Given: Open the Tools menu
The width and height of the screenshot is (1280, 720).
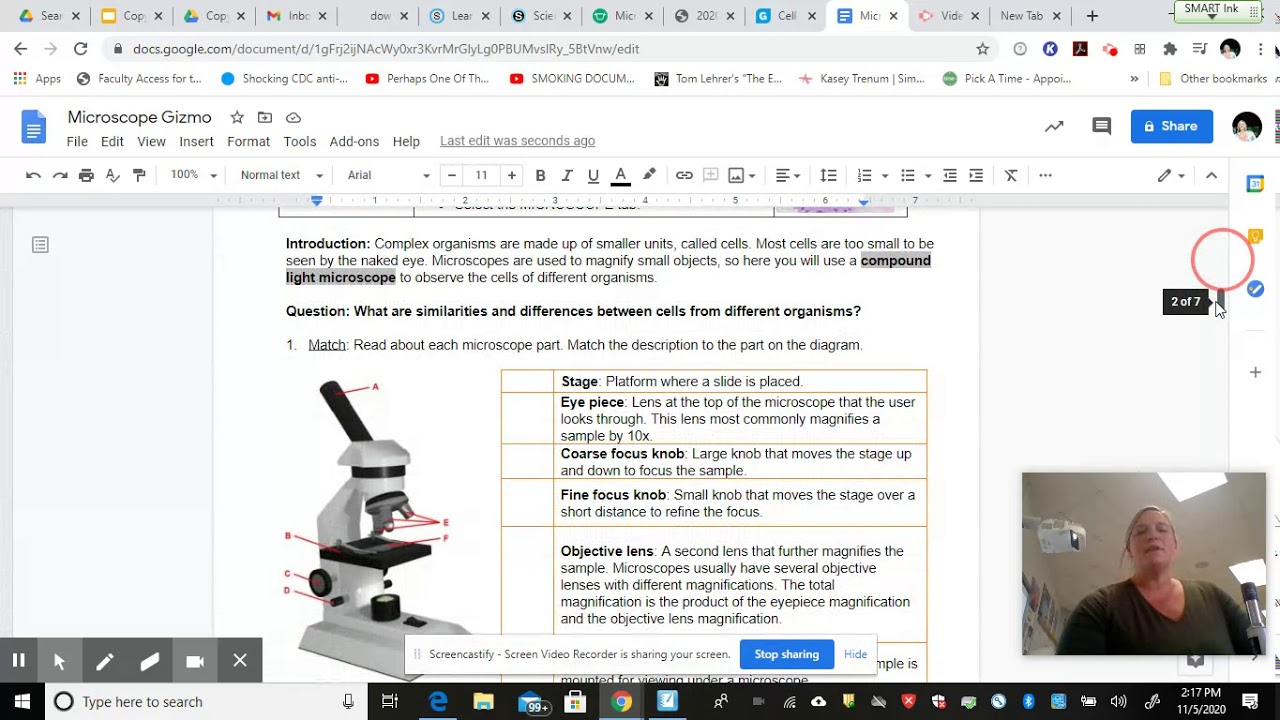Looking at the screenshot, I should [x=299, y=141].
